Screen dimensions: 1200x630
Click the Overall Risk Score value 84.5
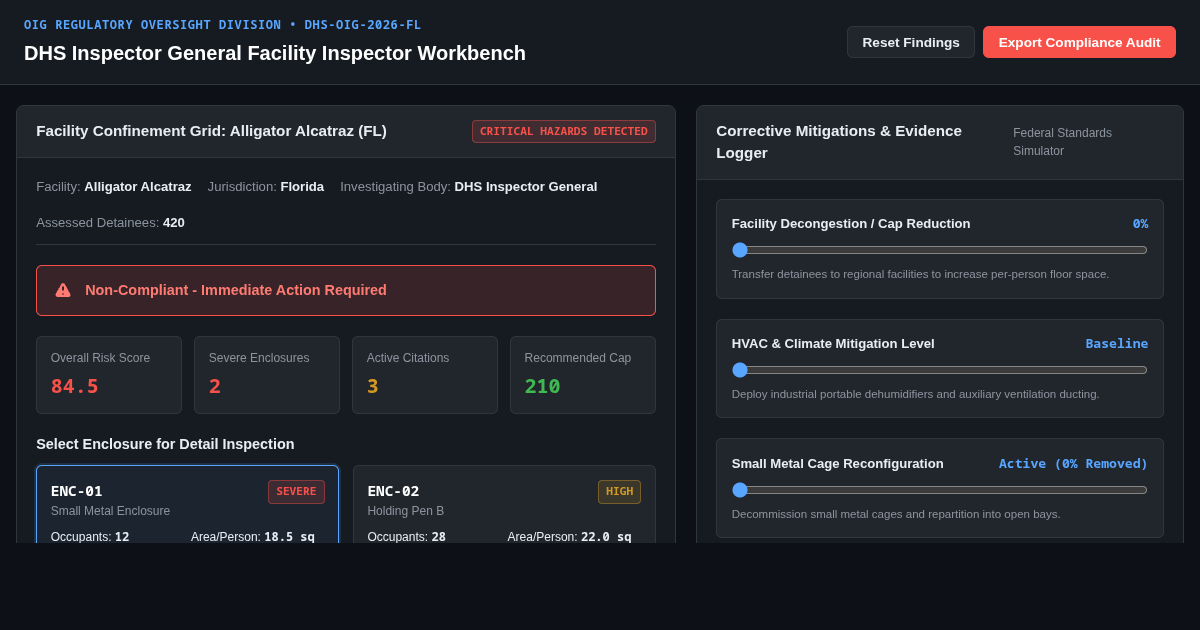pyautogui.click(x=75, y=386)
